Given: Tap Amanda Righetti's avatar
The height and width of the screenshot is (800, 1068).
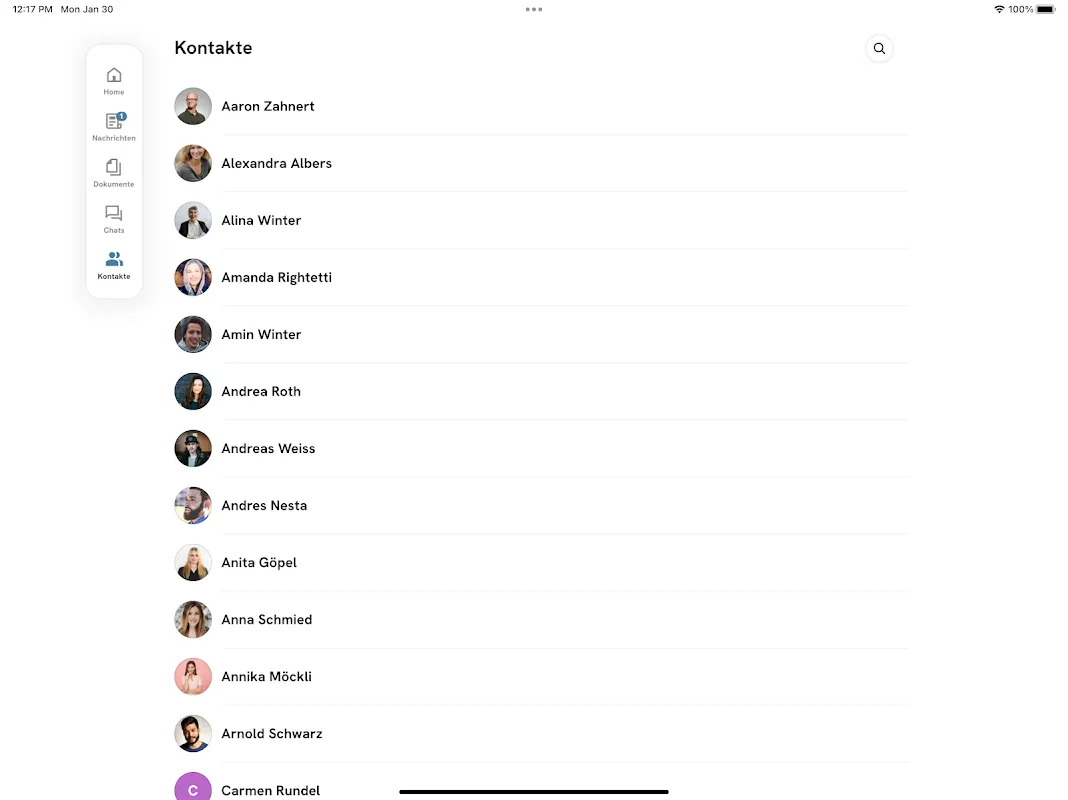Looking at the screenshot, I should click(x=193, y=277).
